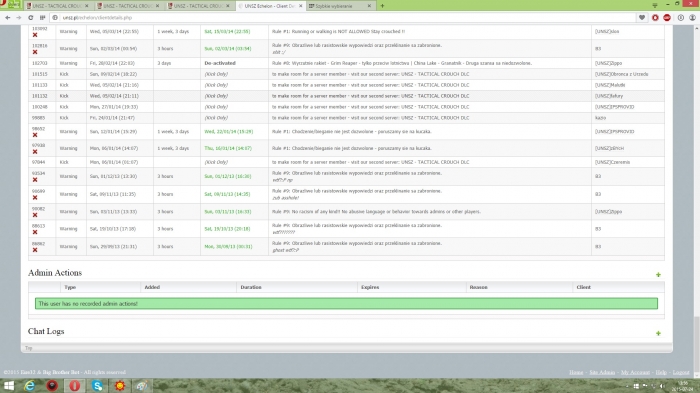Screen dimensions: 700x393
Task: Launch Internet Explorer from the taskbar
Action: [30, 385]
